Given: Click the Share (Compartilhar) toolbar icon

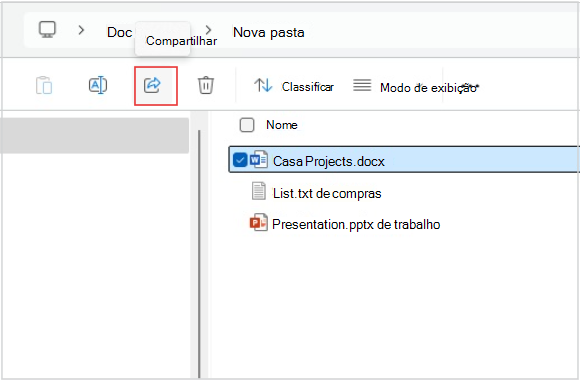Looking at the screenshot, I should click(x=152, y=85).
